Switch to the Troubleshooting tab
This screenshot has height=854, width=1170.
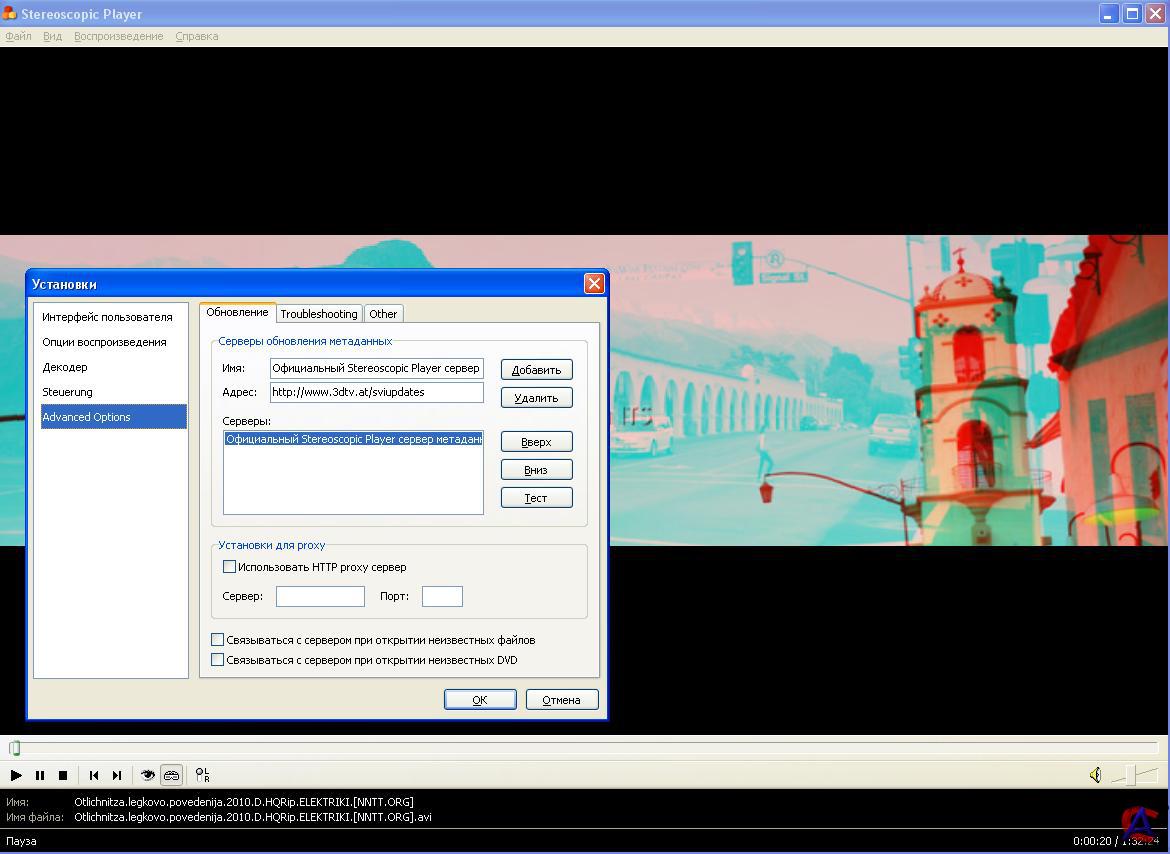coord(318,314)
